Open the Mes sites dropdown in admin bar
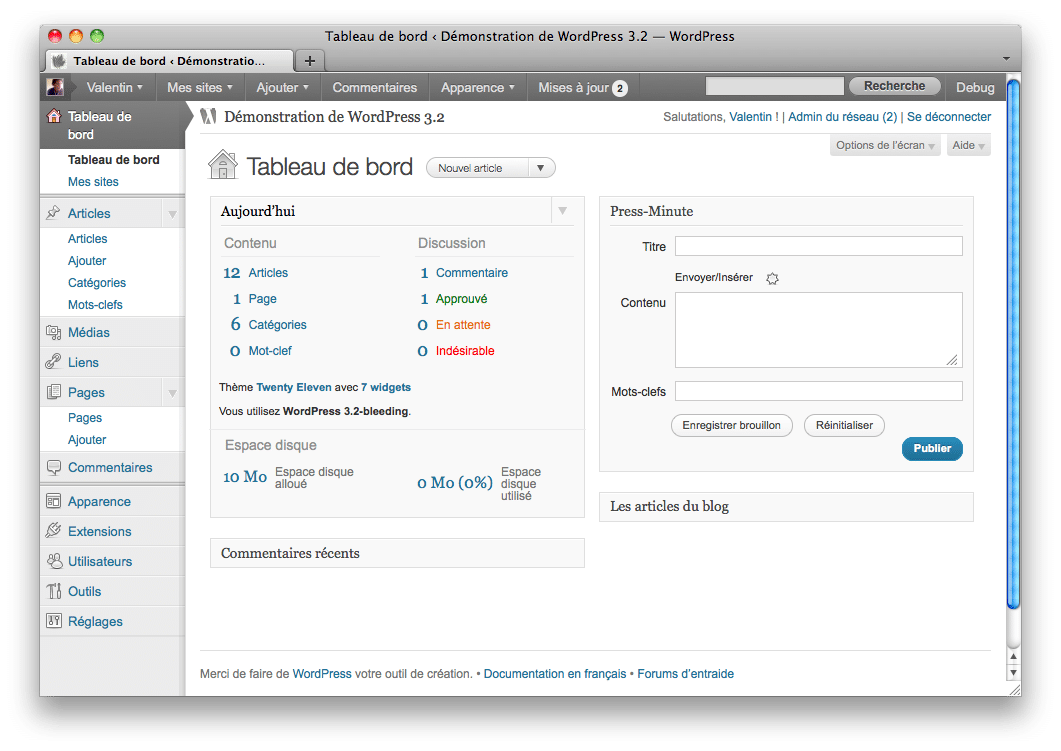Image resolution: width=1061 pixels, height=751 pixels. pos(200,87)
